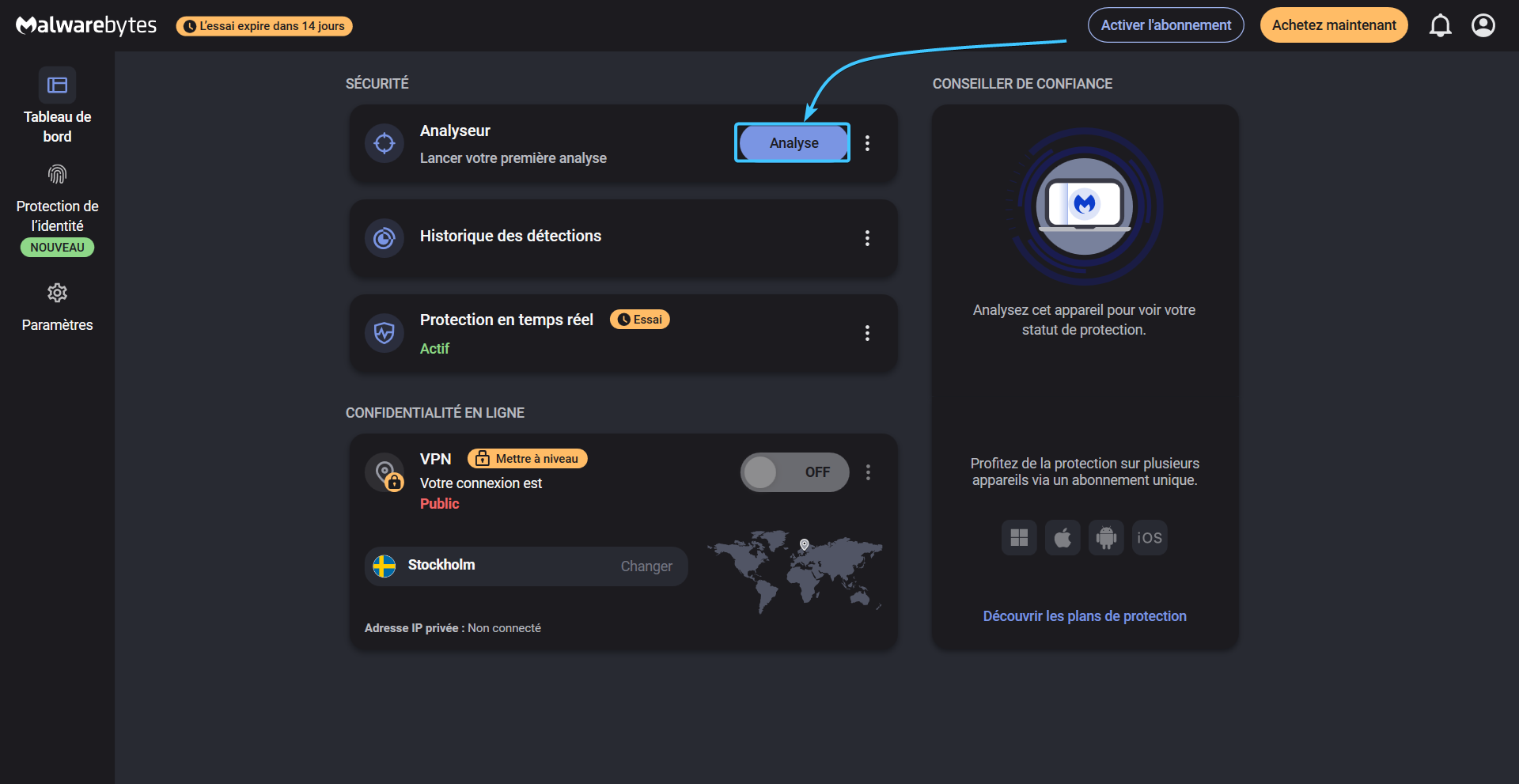Click Analysez cet appareil status text
Viewport: 1519px width, 784px height.
pos(1084,320)
